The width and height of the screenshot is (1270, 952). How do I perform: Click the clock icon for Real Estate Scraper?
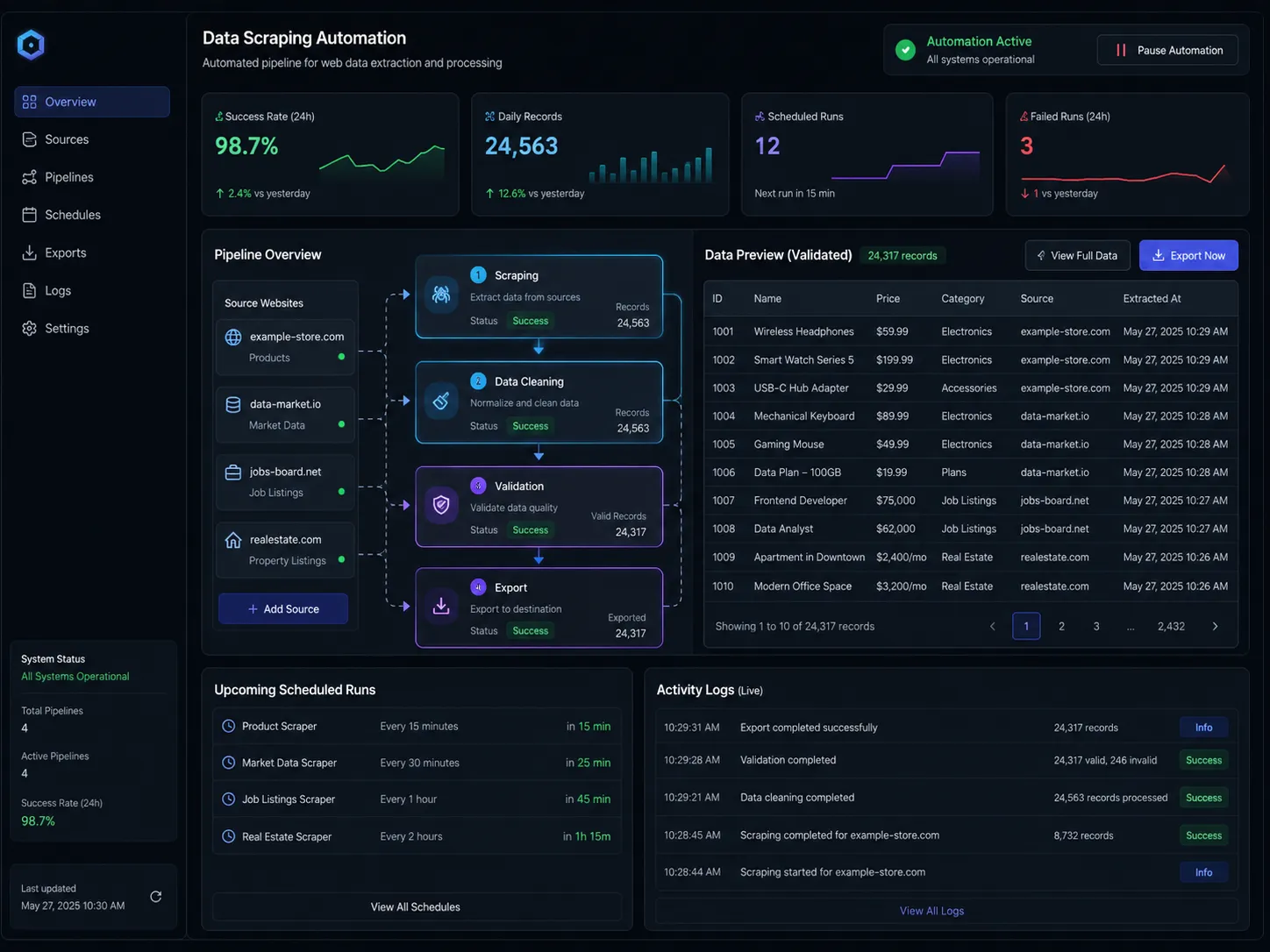(x=228, y=836)
